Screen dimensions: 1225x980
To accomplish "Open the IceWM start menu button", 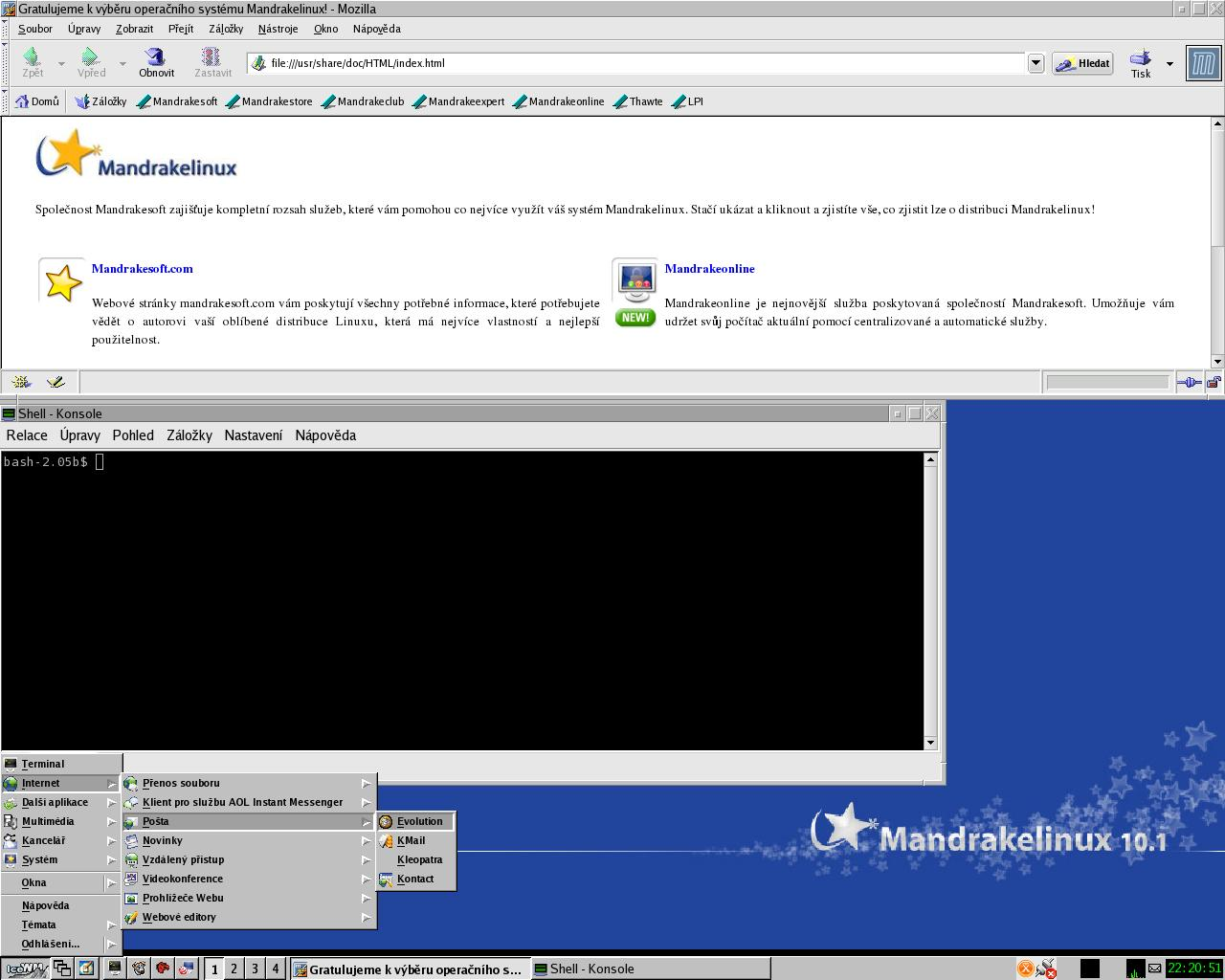I will pyautogui.click(x=25, y=969).
